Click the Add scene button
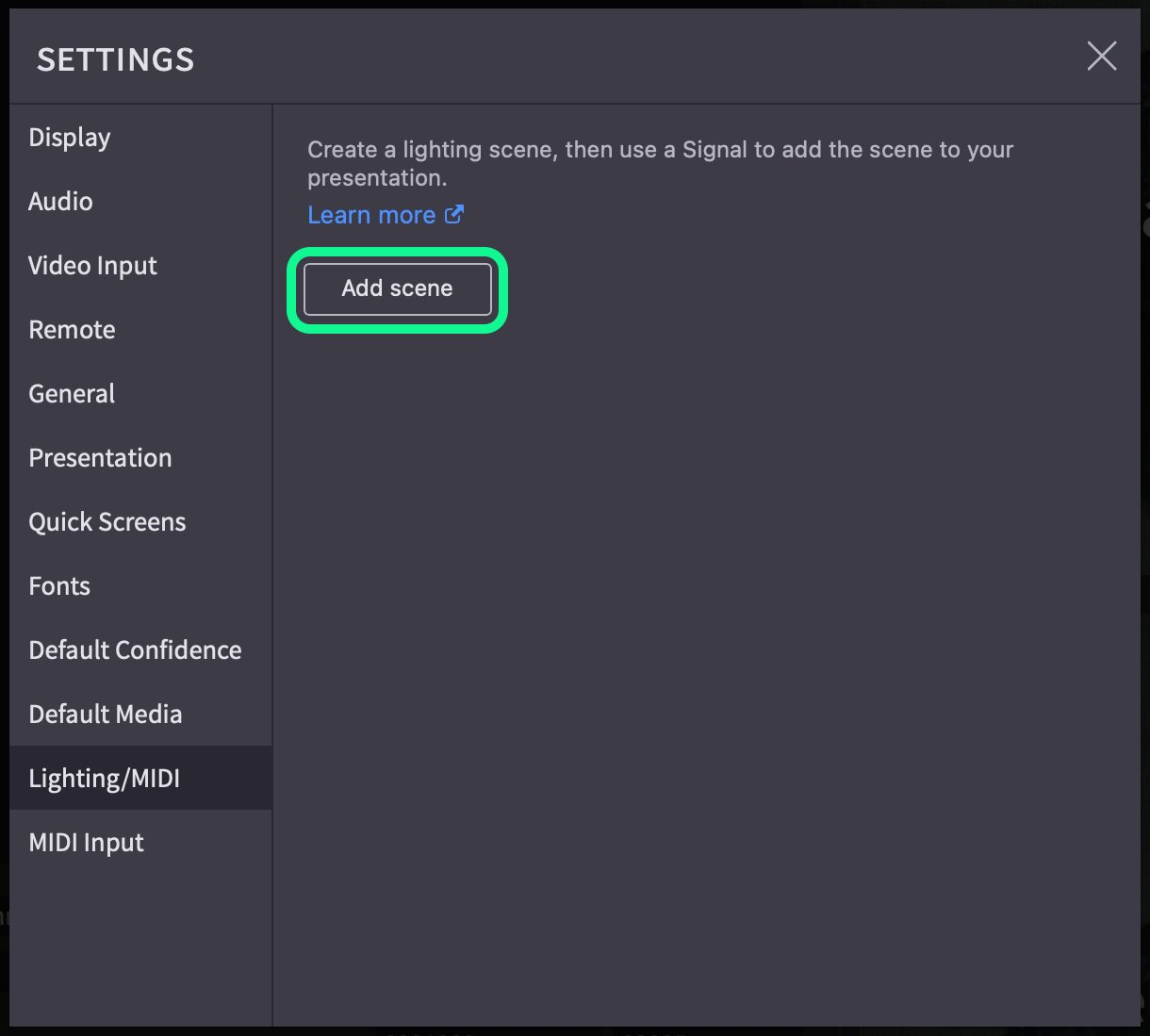This screenshot has height=1036, width=1150. pyautogui.click(x=397, y=288)
